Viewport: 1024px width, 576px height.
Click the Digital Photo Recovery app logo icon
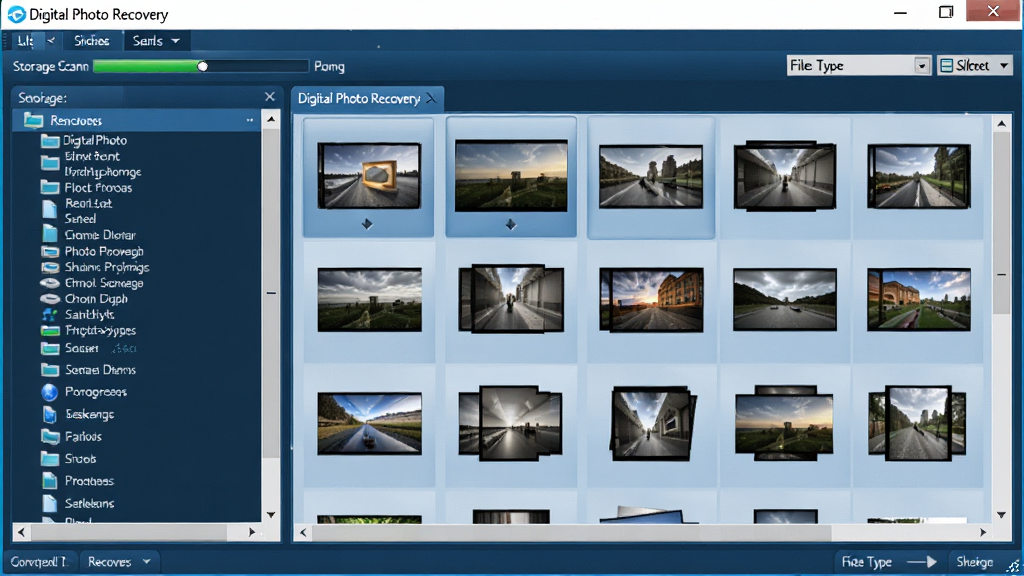(x=16, y=14)
